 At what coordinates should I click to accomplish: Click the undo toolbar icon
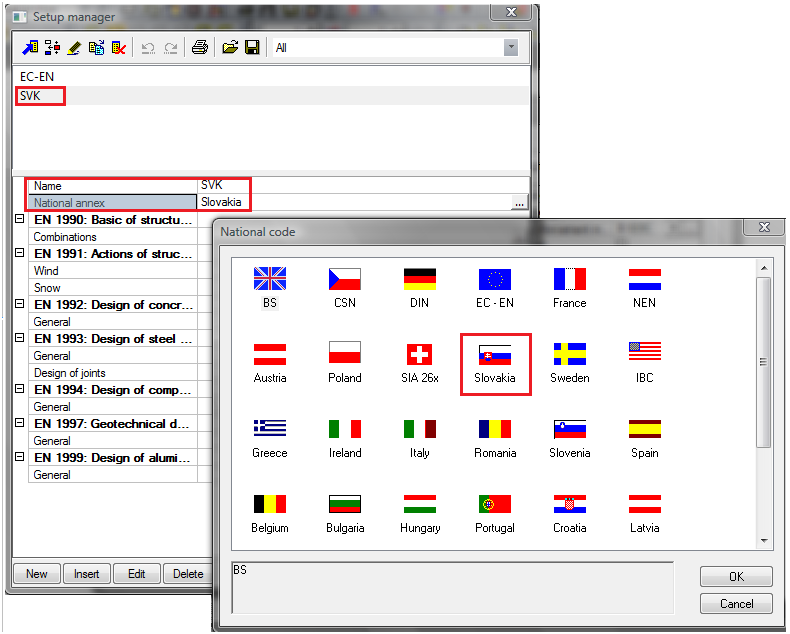coord(148,48)
